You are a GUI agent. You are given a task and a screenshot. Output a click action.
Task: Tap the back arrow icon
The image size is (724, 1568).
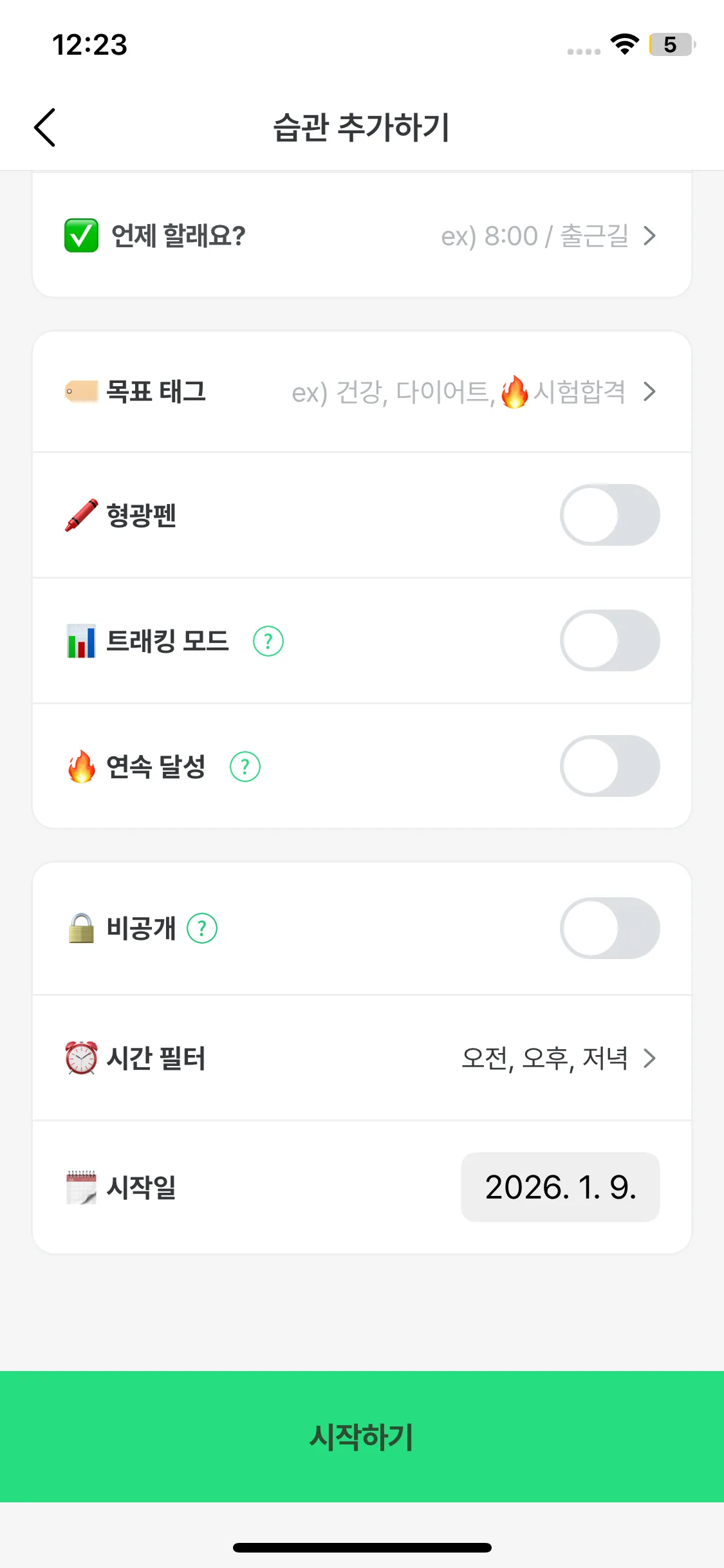[45, 127]
